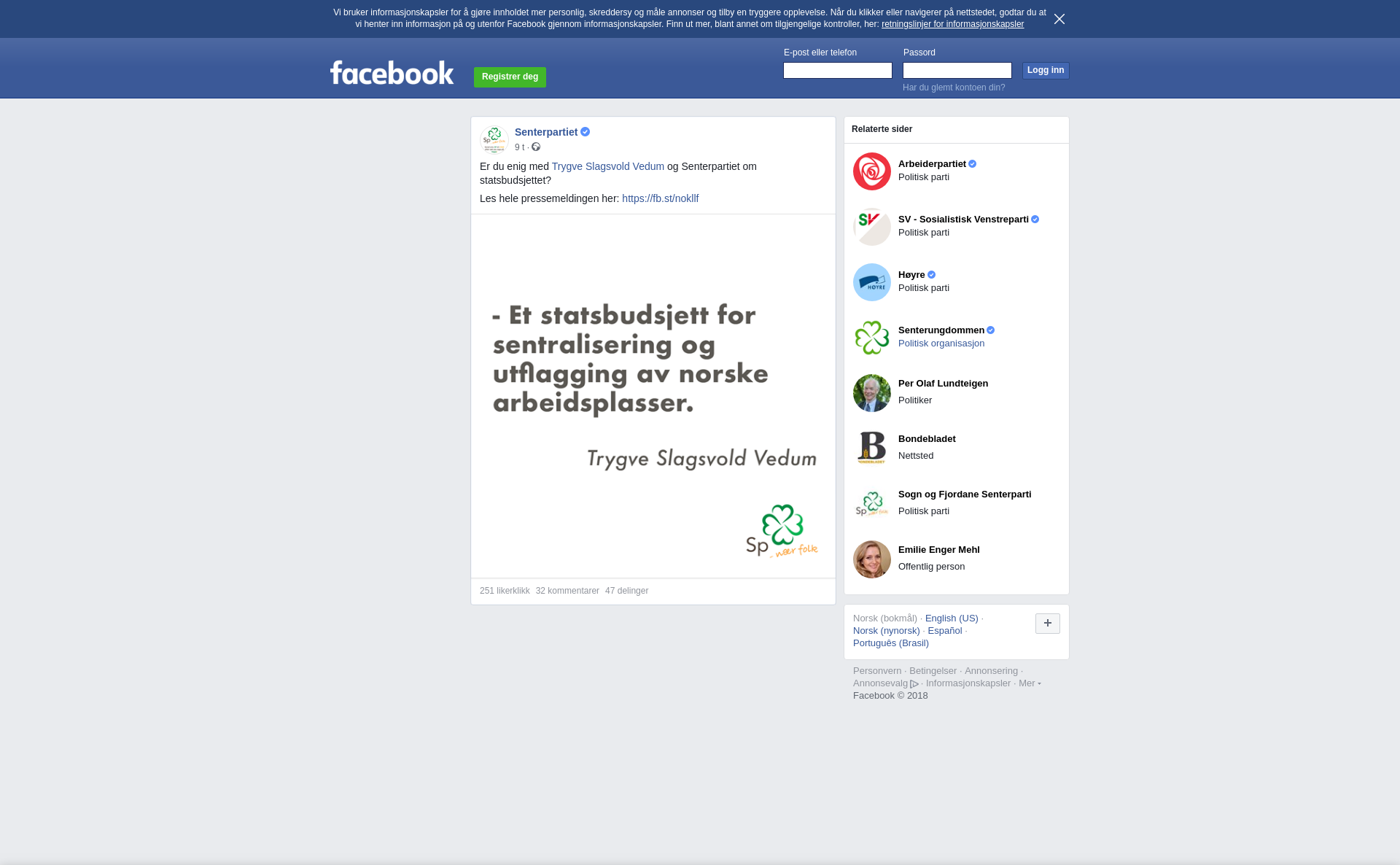The image size is (1400, 865).
Task: Click the Senterpartiet profile avatar in post
Action: point(494,139)
